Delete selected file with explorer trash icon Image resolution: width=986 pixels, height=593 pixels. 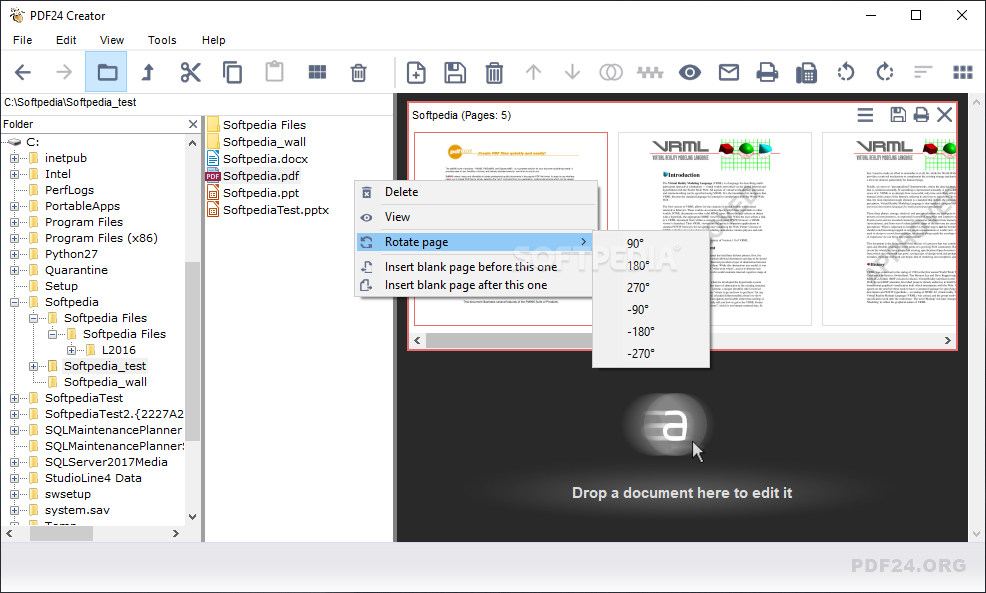pos(358,73)
